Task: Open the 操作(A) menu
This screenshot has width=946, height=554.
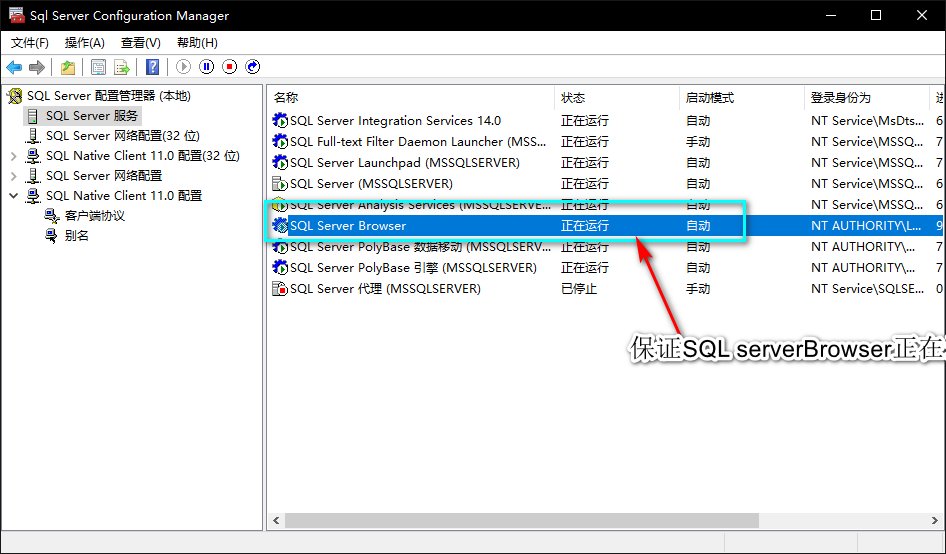Action: (84, 43)
